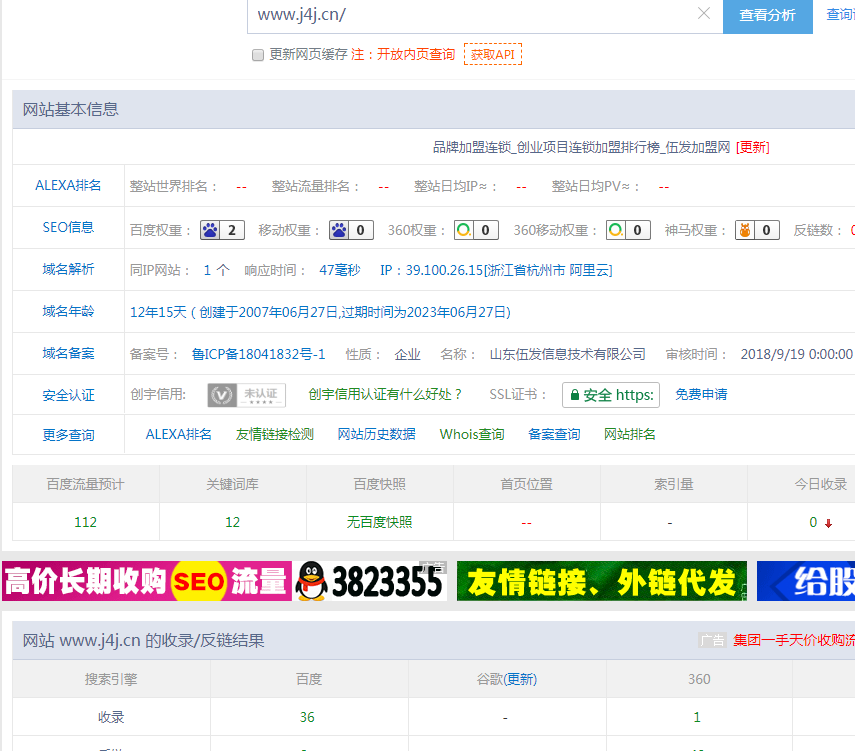Screen dimensions: 855x751
Task: Open ALEXA排名 in the 更多查询 row
Action: (178, 434)
